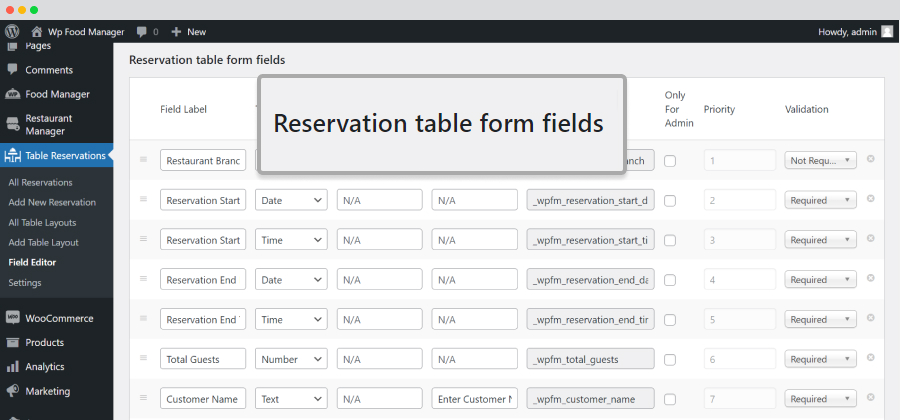Open validation dropdown for Restaurant Branch
This screenshot has width=900, height=420.
(821, 161)
